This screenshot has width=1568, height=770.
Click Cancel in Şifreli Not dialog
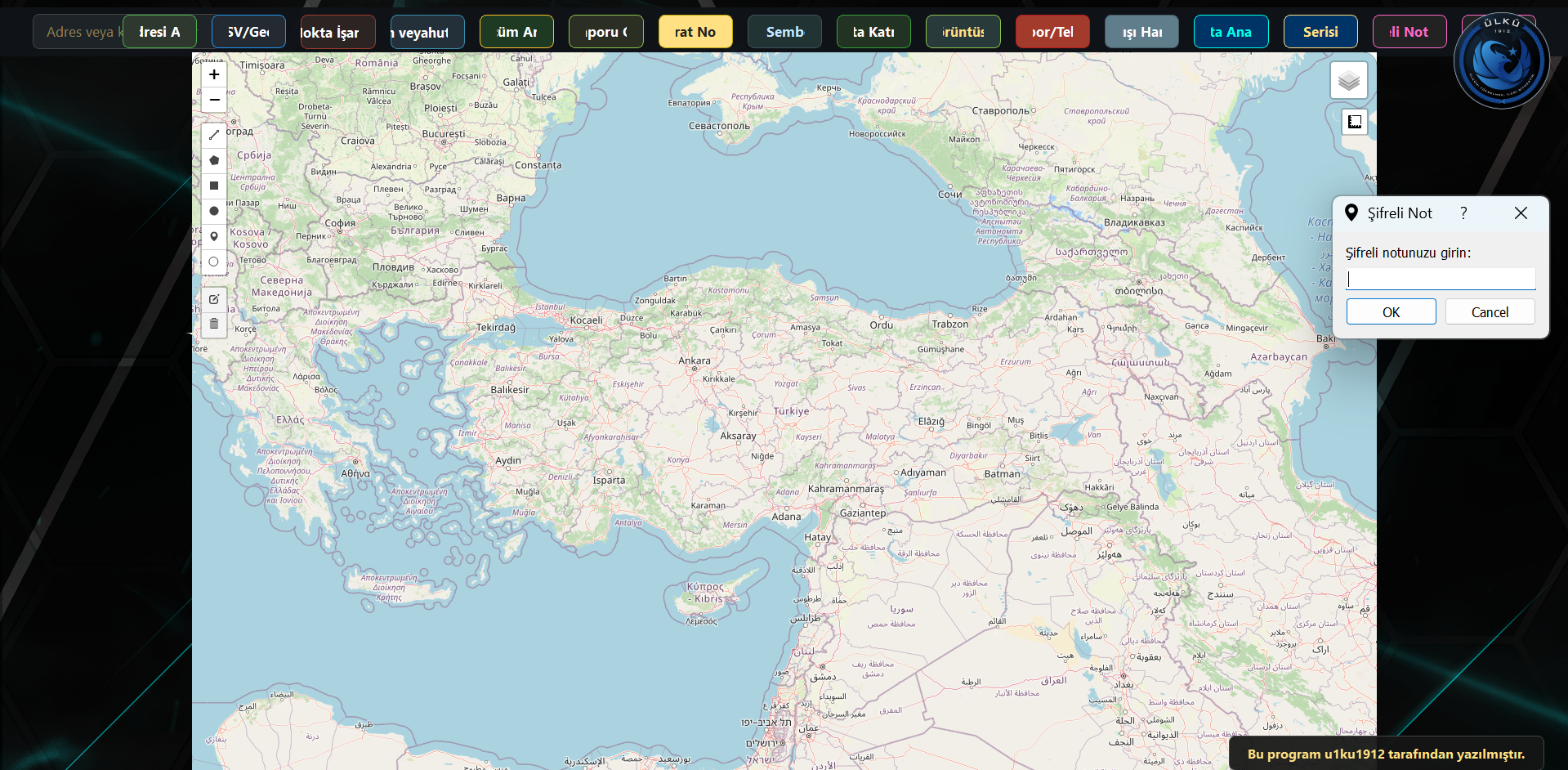(1490, 311)
